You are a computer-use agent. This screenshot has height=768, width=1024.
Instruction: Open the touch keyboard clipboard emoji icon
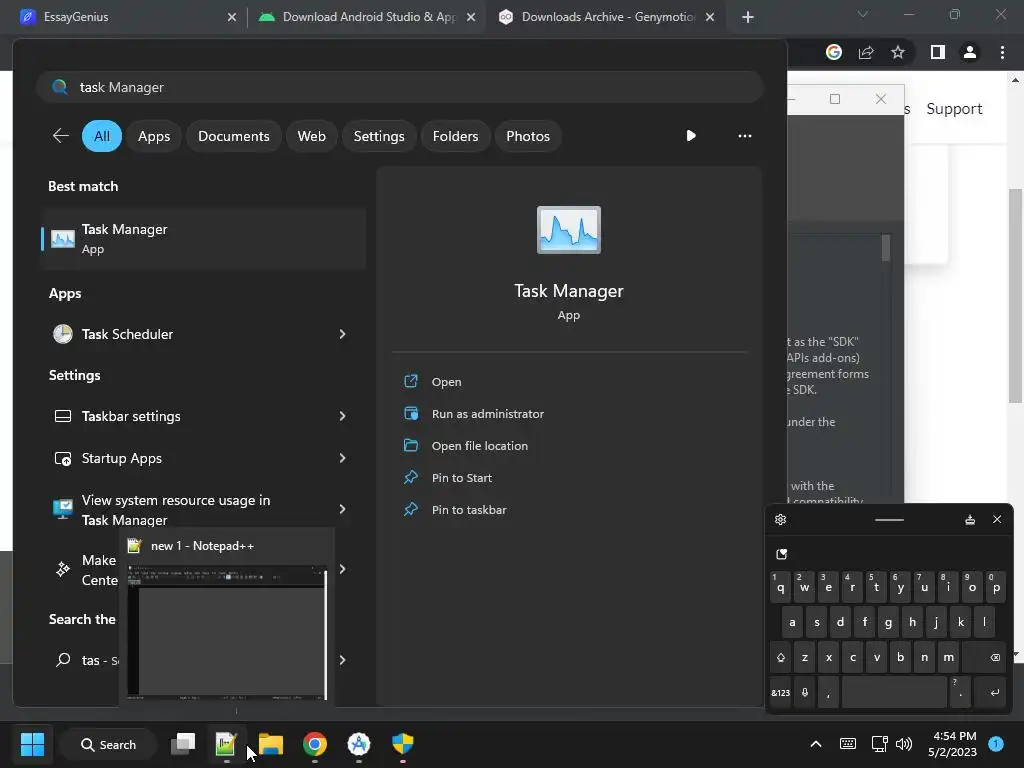(782, 554)
